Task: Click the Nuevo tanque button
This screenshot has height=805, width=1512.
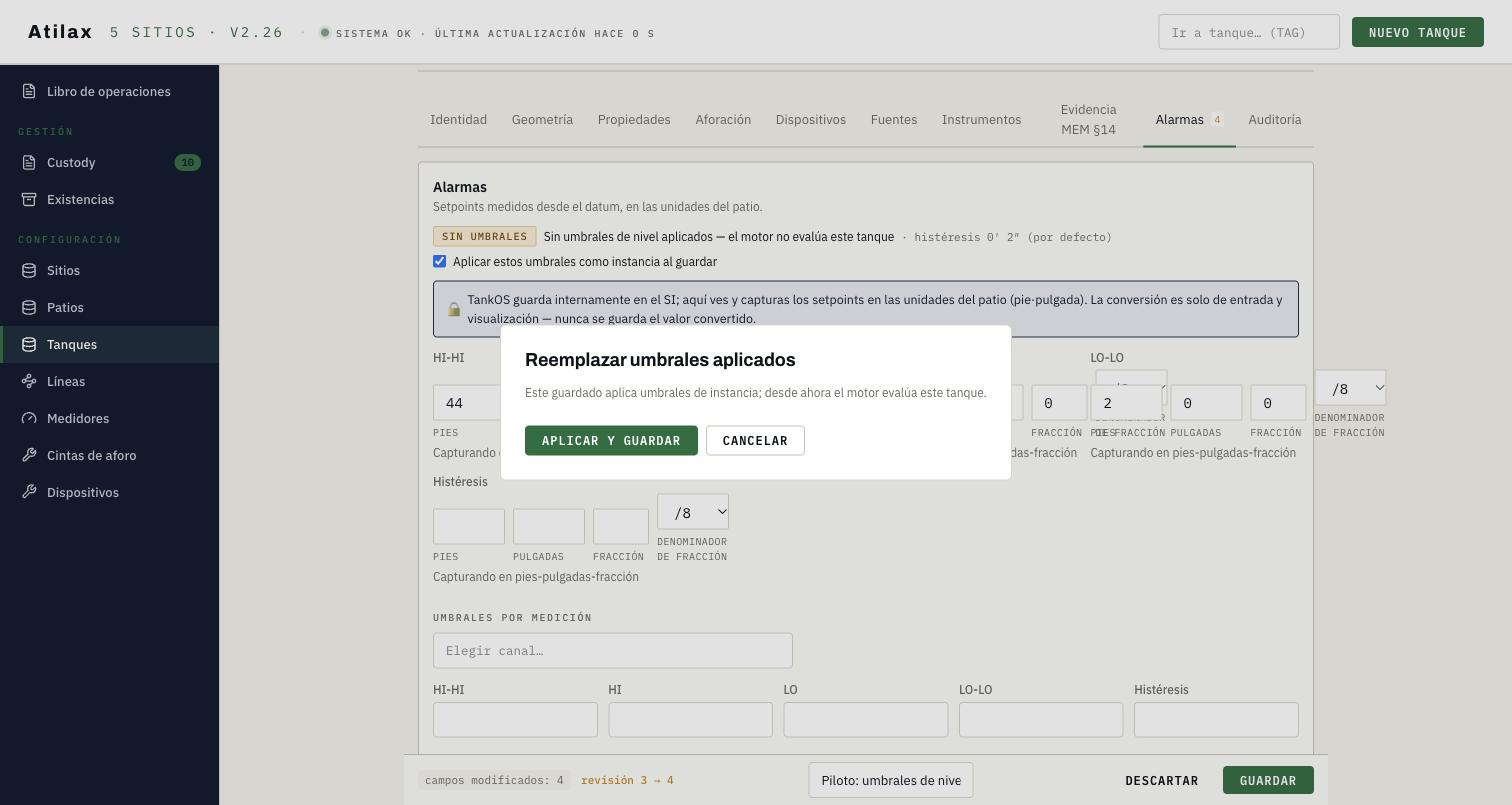Action: point(1417,32)
